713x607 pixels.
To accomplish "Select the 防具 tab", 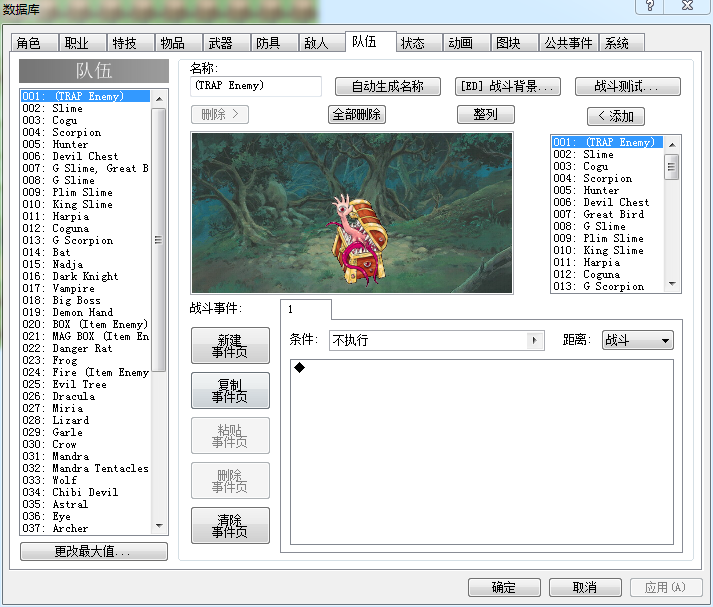I will pos(274,43).
